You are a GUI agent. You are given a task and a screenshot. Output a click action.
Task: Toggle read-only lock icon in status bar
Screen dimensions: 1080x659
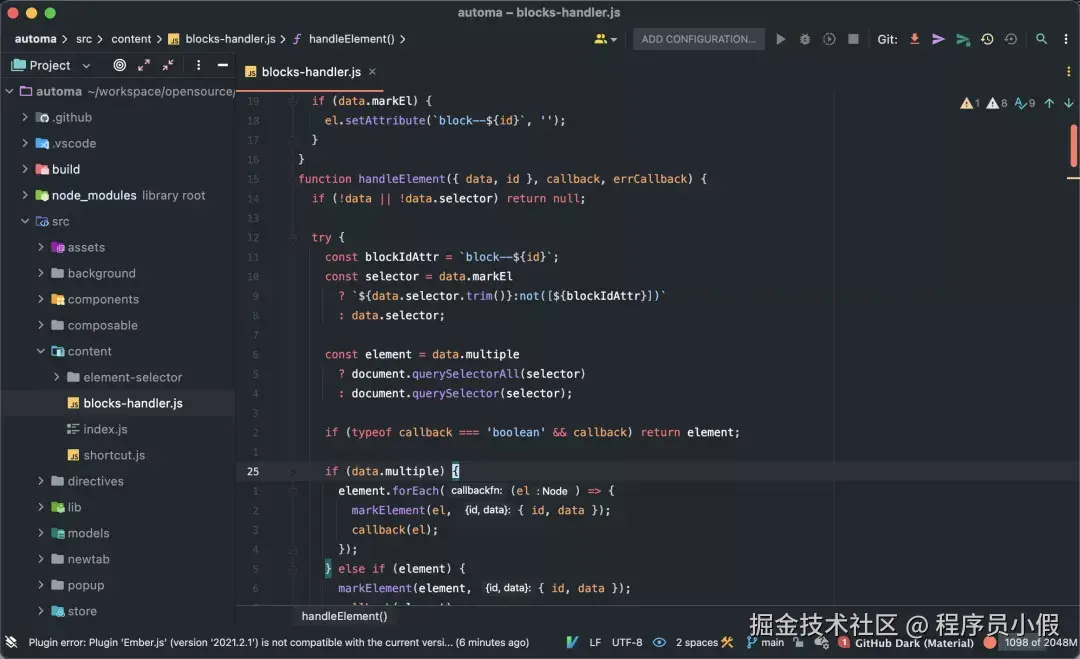coord(798,642)
